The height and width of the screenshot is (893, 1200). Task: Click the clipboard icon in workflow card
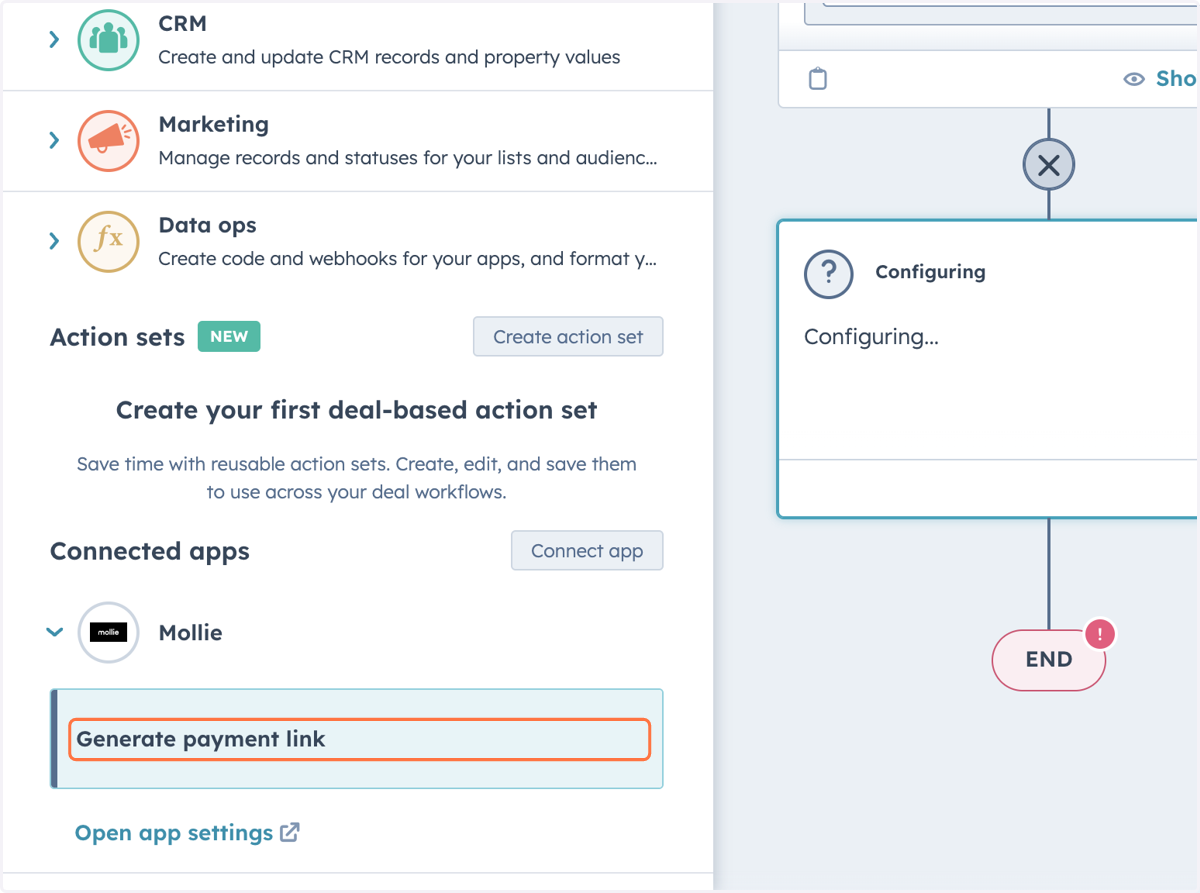pyautogui.click(x=818, y=79)
